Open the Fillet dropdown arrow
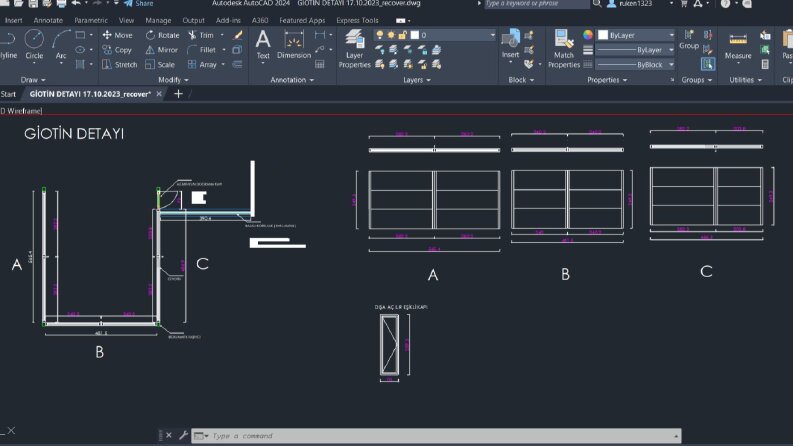Image resolution: width=793 pixels, height=446 pixels. (224, 50)
